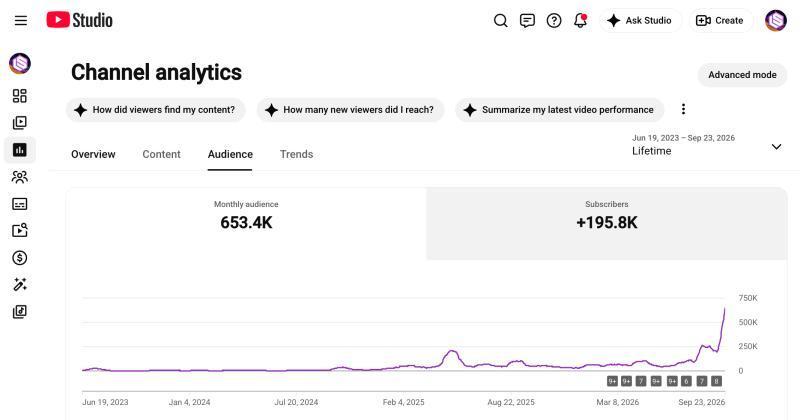Click the last video marker on the chart
The height and width of the screenshot is (420, 800).
click(x=716, y=381)
